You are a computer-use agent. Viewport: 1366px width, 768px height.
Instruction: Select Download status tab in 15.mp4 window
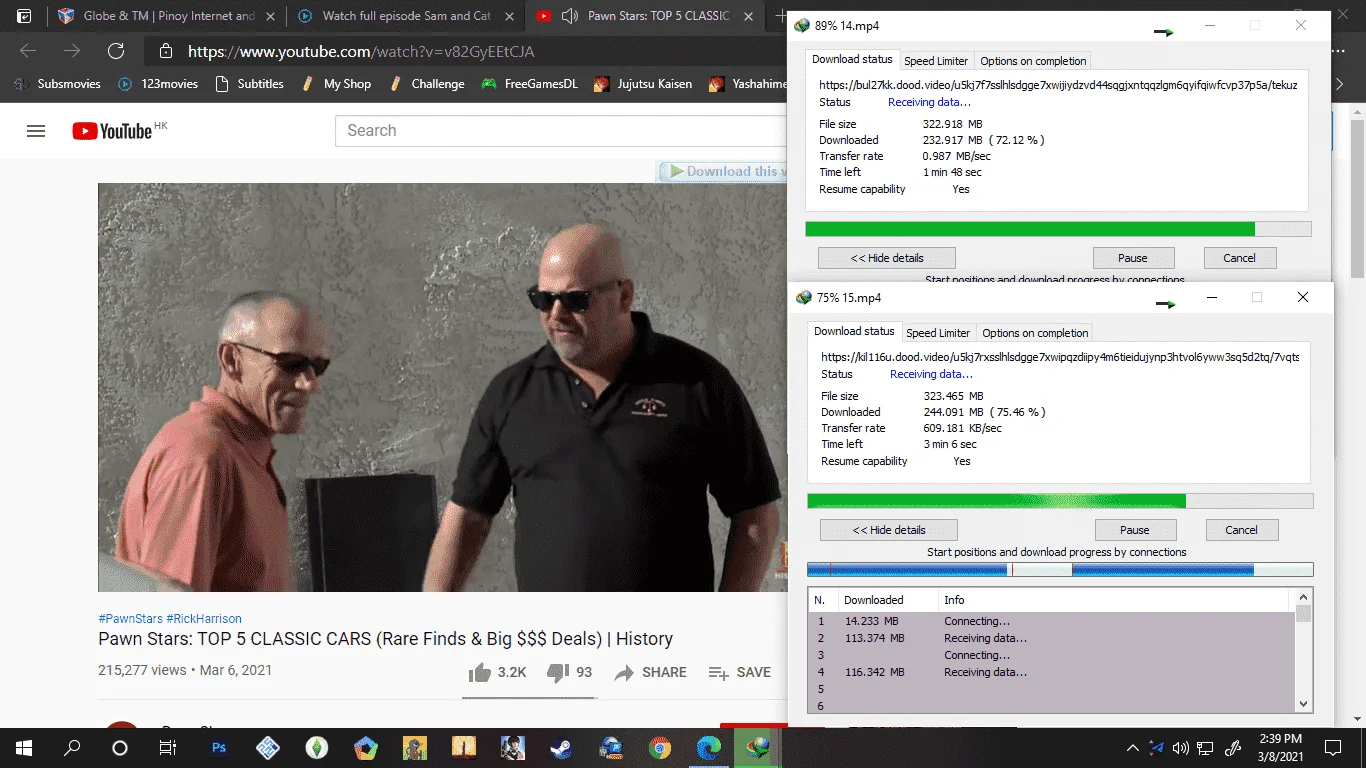[854, 332]
